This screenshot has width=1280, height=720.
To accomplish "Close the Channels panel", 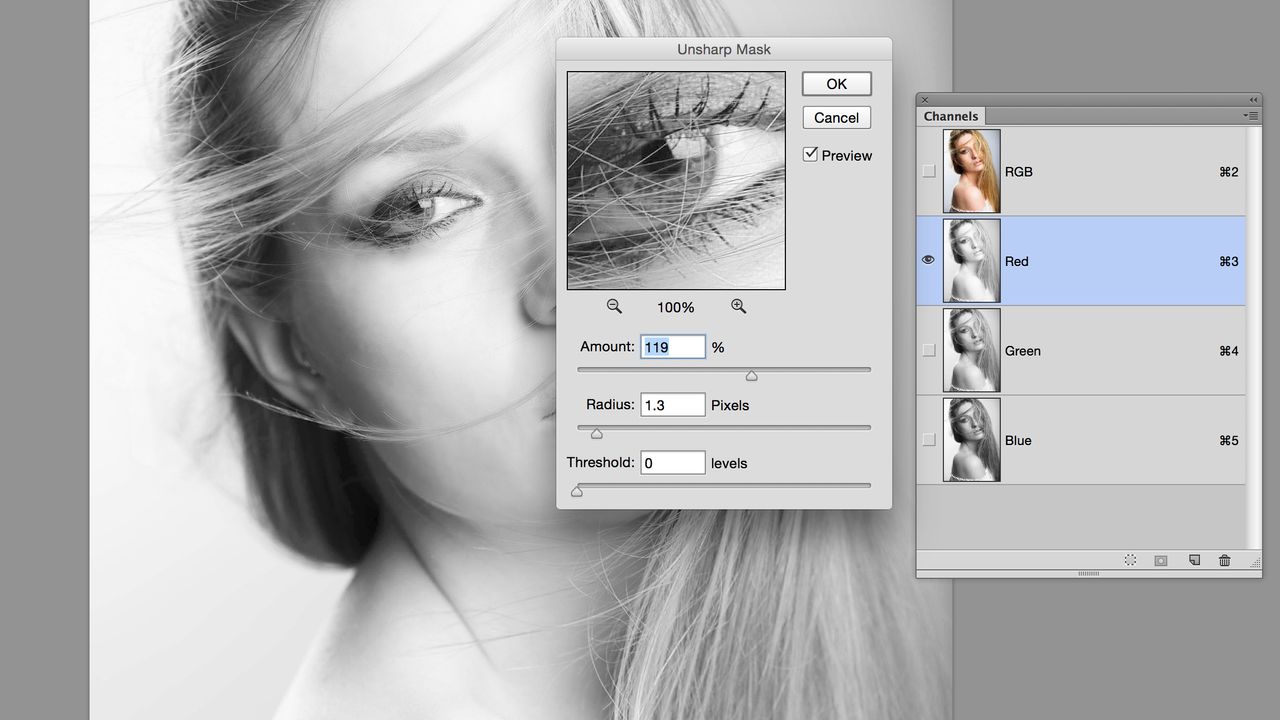I will pos(925,100).
